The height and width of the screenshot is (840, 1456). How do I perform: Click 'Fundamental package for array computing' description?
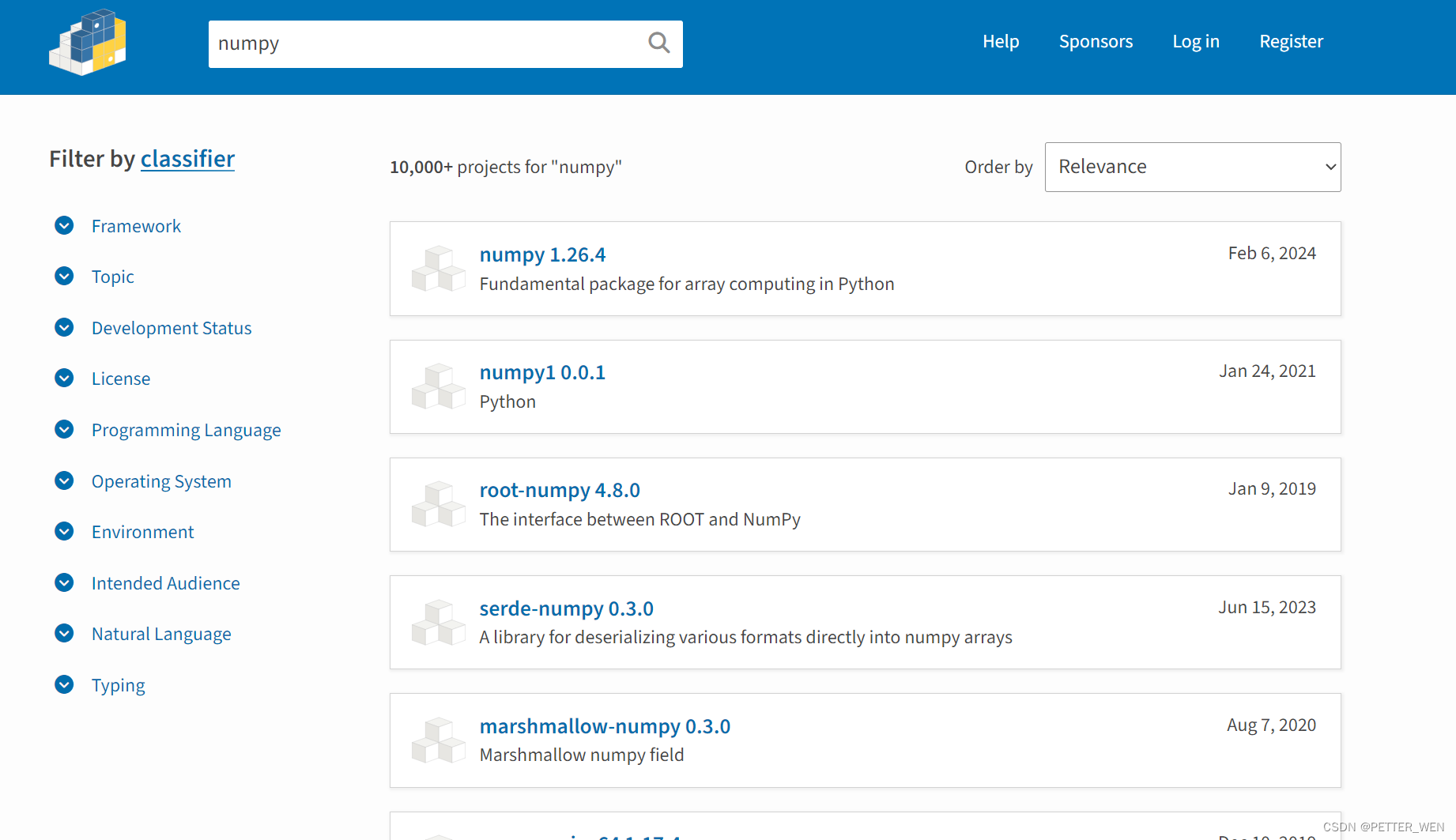click(x=687, y=284)
